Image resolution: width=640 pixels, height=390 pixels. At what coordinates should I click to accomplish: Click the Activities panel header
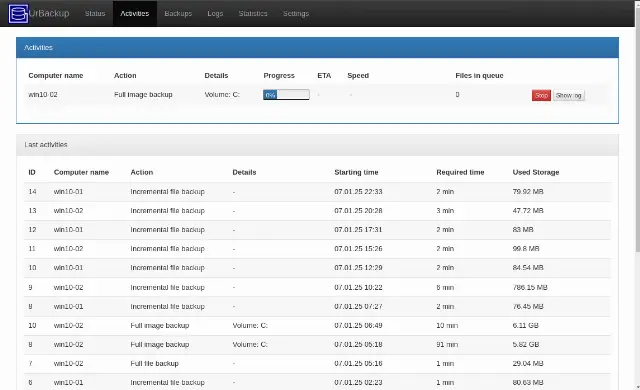(317, 47)
